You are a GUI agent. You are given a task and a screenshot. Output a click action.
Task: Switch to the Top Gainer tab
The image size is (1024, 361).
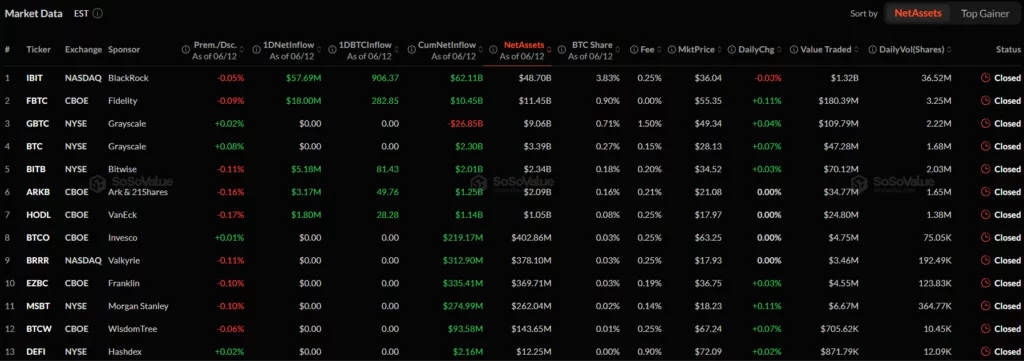click(x=984, y=13)
